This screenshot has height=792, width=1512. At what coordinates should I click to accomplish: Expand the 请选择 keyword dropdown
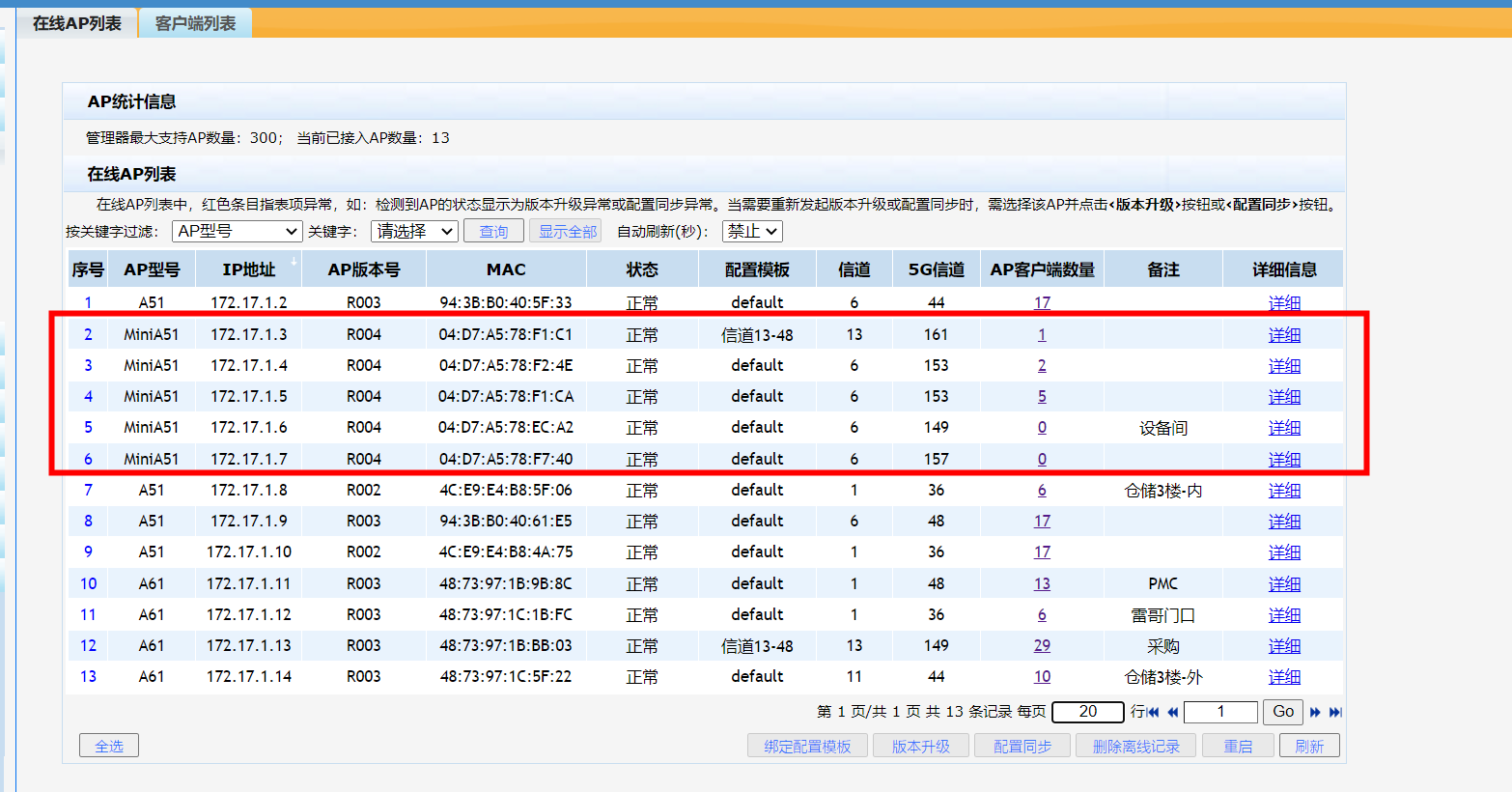pos(414,232)
